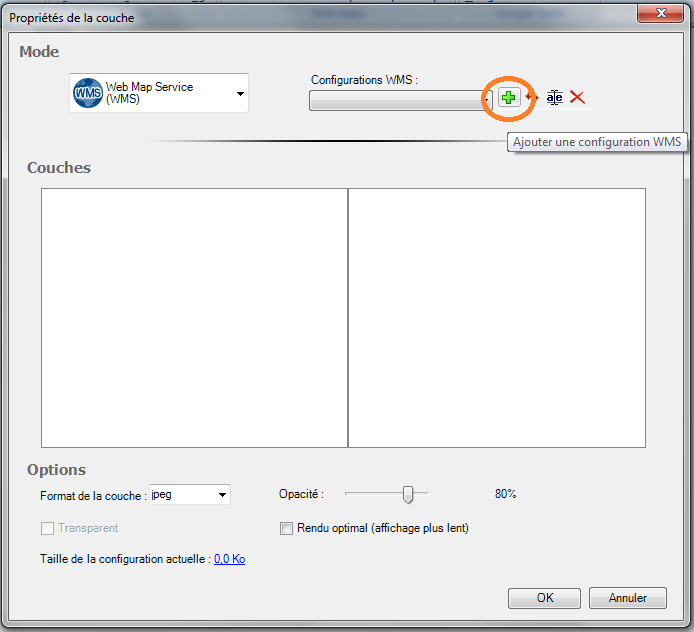Screen dimensions: 694x632
Task: Click inside the left Couches list panel
Action: [x=194, y=317]
